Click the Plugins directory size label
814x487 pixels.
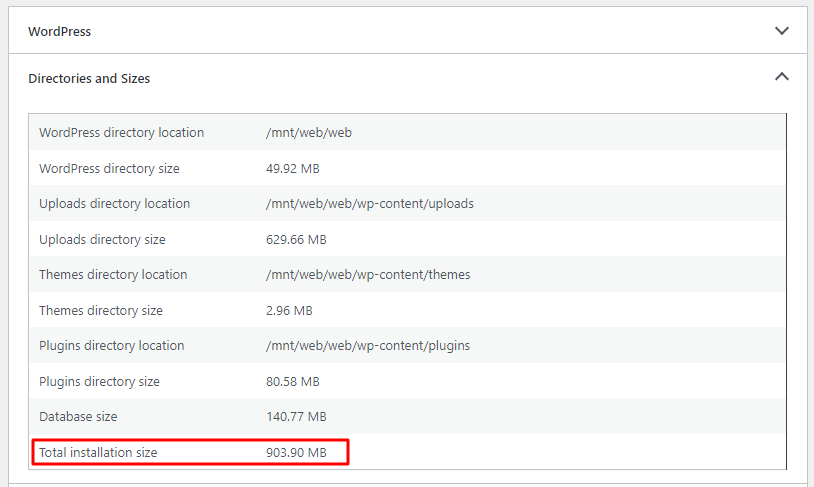(x=99, y=382)
